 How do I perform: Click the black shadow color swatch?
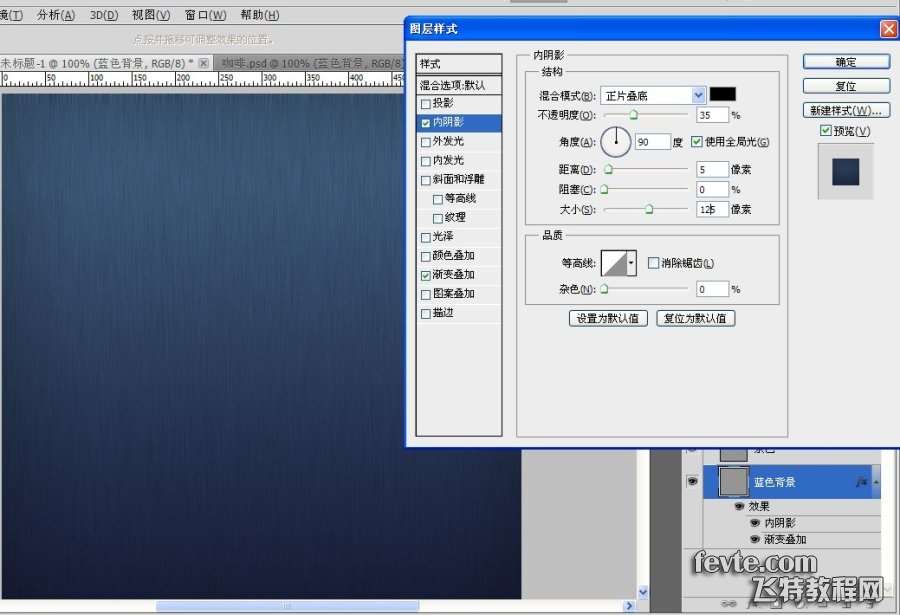point(723,95)
